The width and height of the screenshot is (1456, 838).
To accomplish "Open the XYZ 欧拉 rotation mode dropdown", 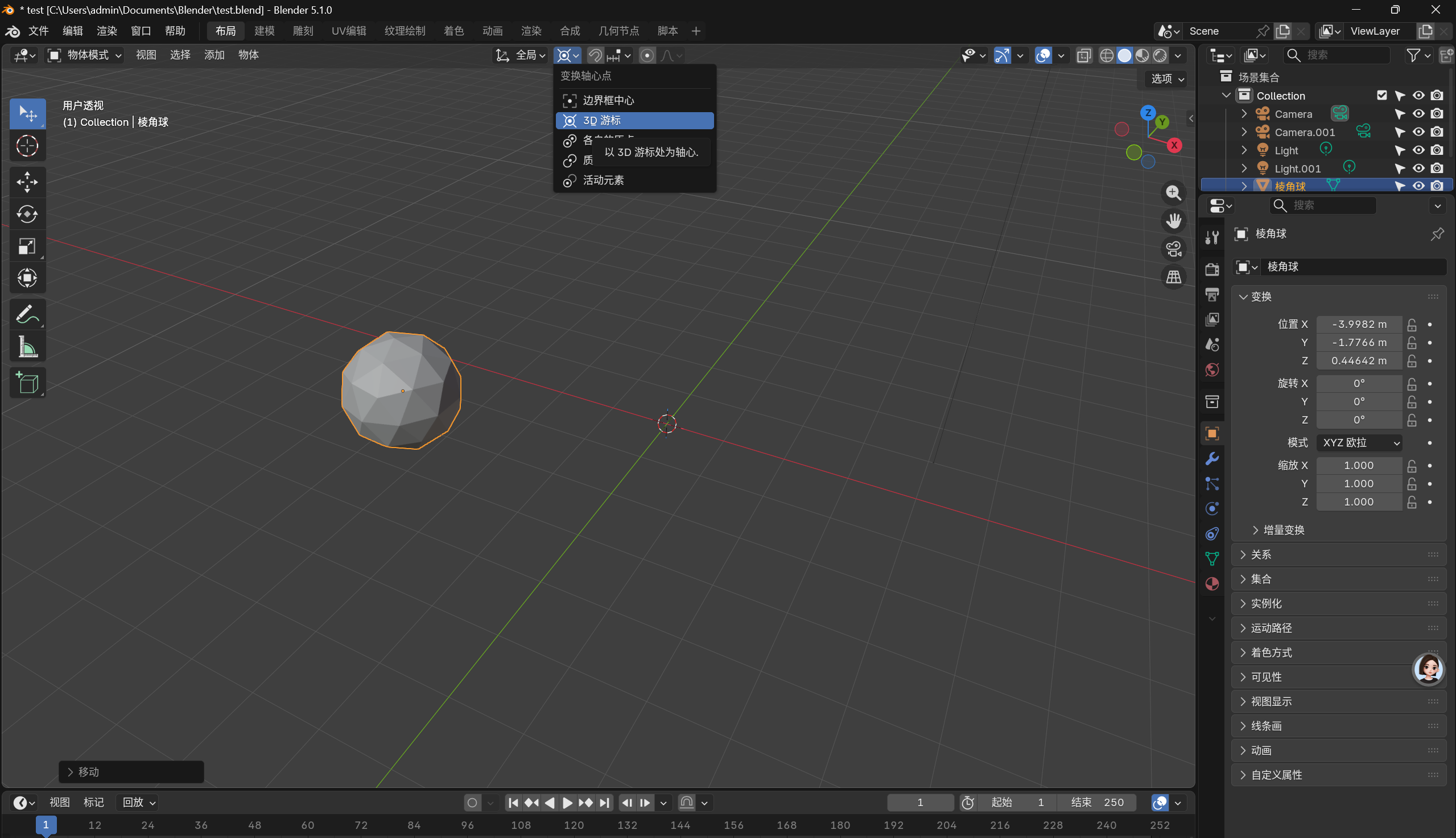I will pos(1359,442).
